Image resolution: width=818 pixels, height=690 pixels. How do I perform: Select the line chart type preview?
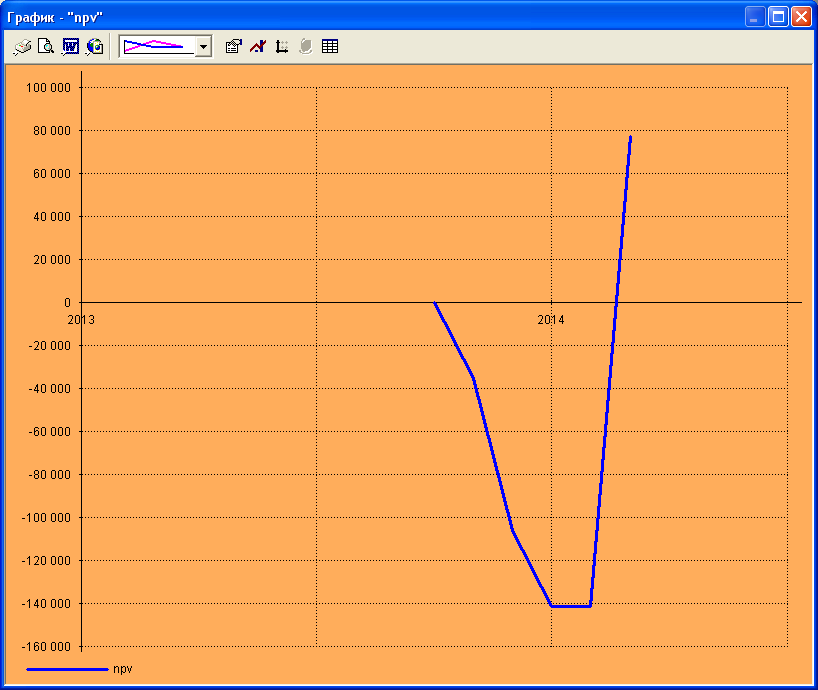tap(158, 47)
